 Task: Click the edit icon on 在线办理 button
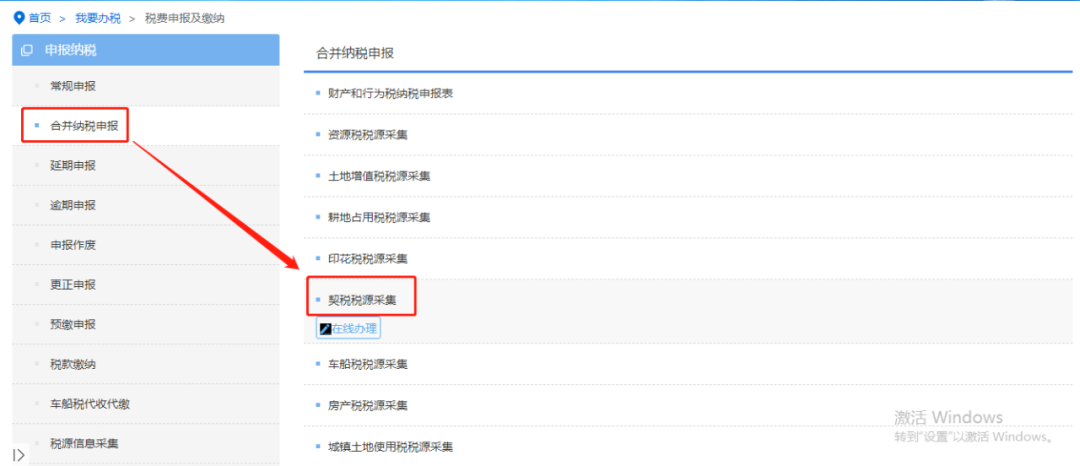point(326,329)
